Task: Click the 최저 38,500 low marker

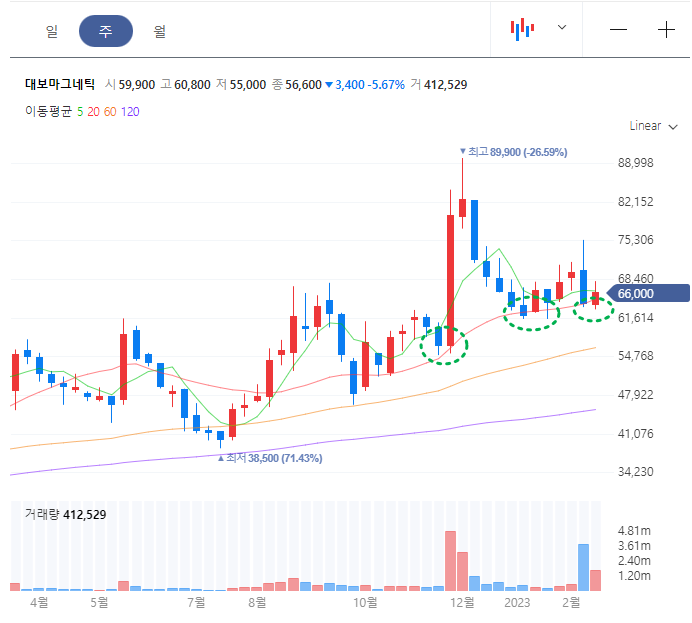Action: (x=270, y=458)
